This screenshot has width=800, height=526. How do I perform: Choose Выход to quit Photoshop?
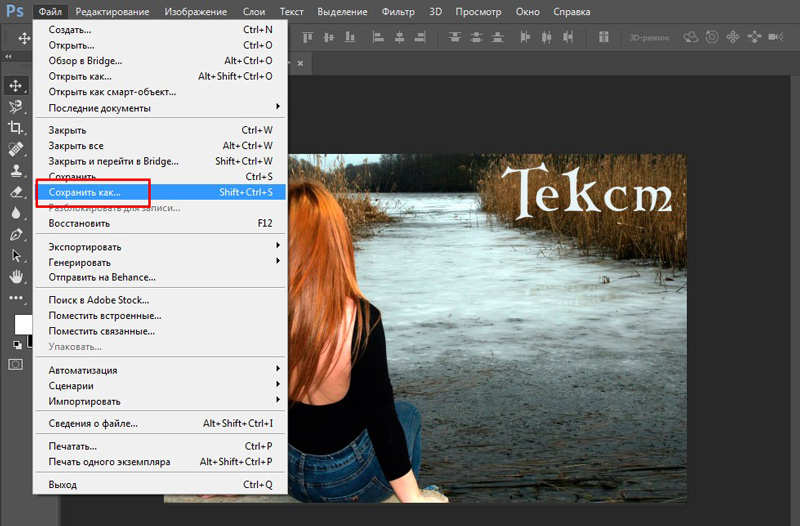(160, 485)
